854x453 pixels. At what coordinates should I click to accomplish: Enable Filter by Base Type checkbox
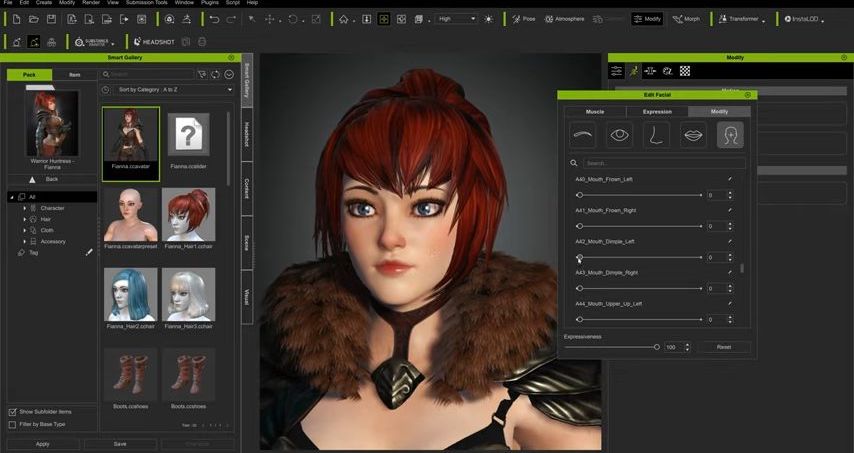(12, 424)
